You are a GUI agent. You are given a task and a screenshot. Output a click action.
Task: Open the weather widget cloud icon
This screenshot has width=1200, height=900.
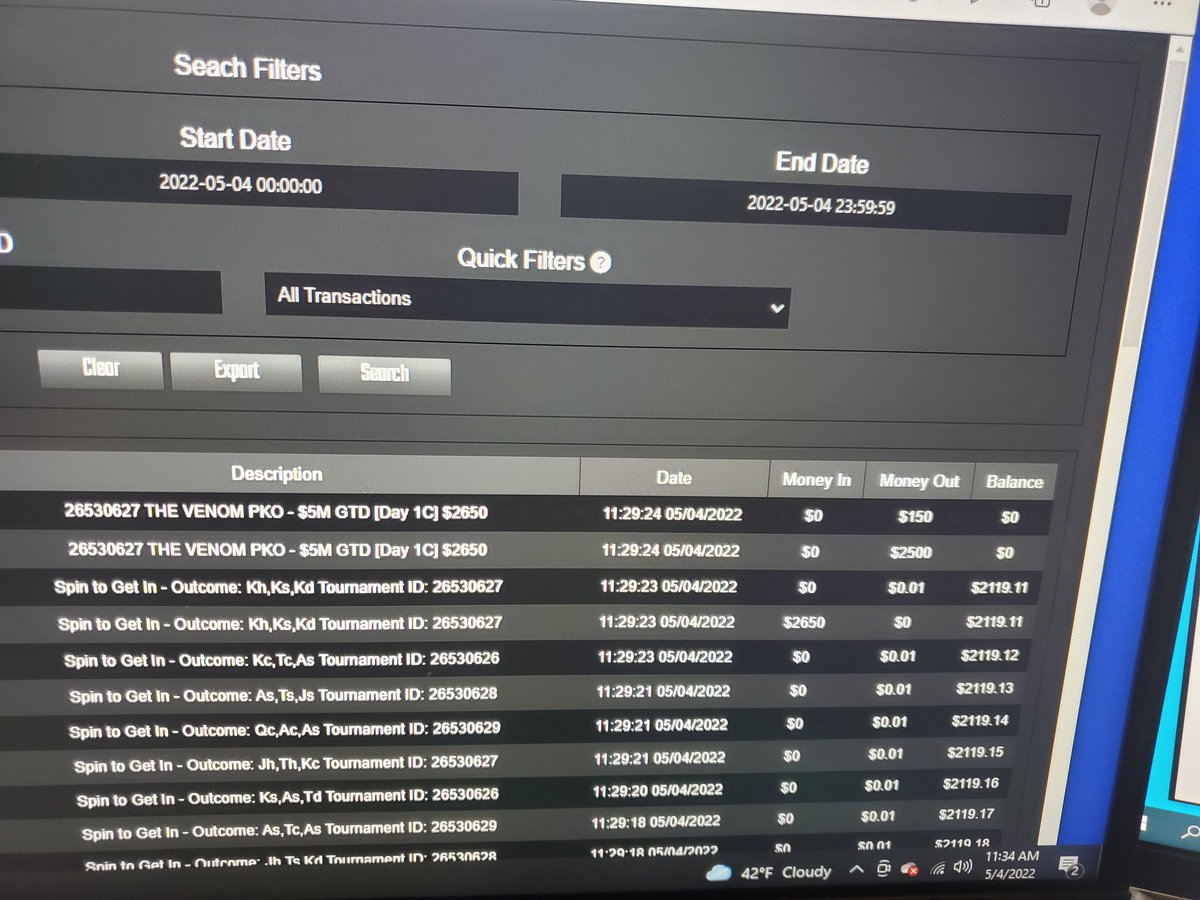pos(718,872)
